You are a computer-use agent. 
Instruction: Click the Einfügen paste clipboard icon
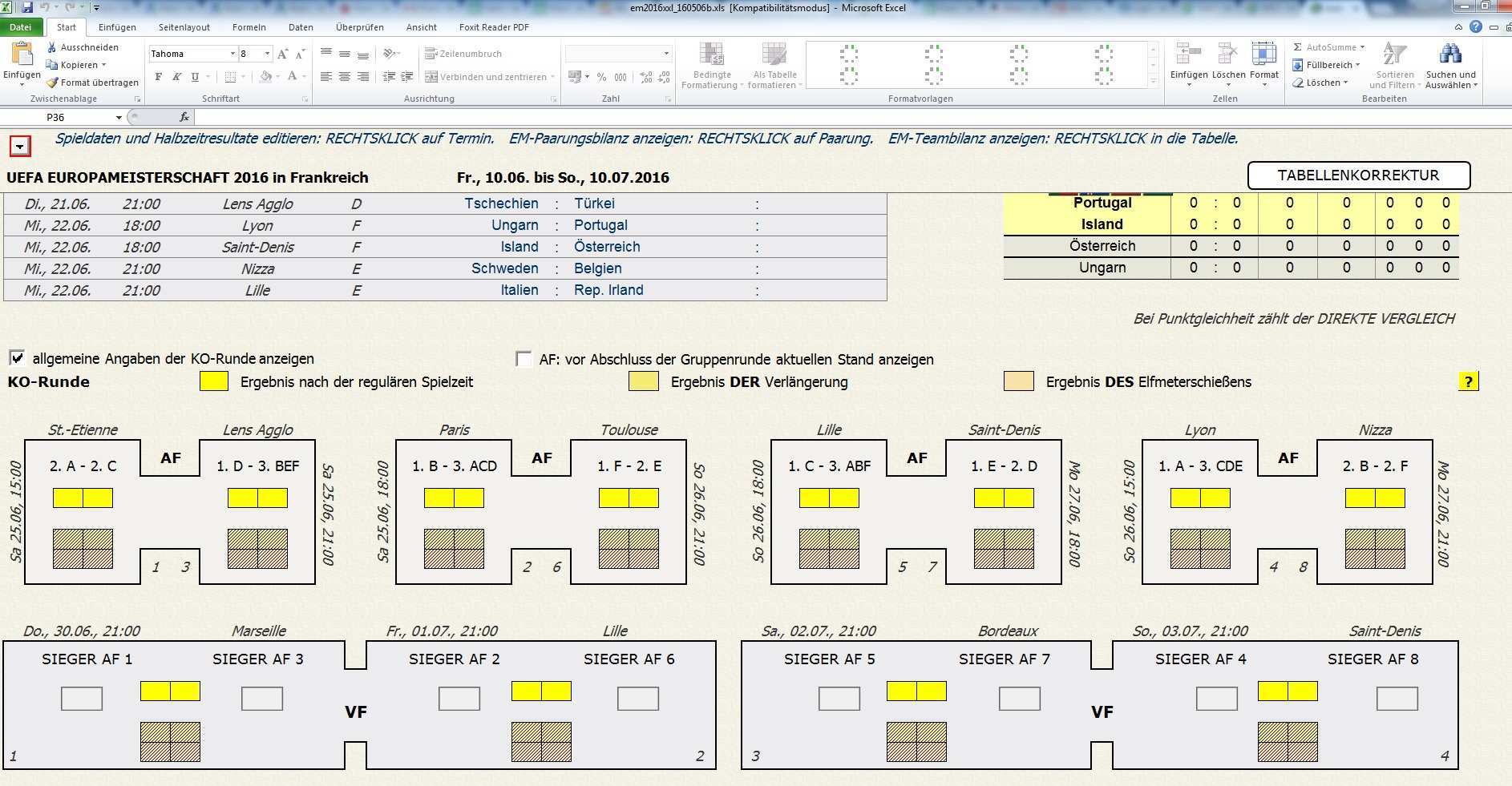[22, 56]
